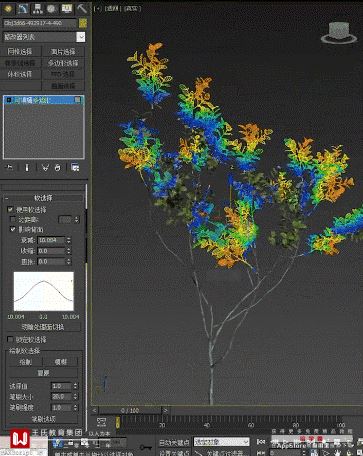Click 明暗处理面切换 button
The width and height of the screenshot is (363, 456).
pos(43,327)
